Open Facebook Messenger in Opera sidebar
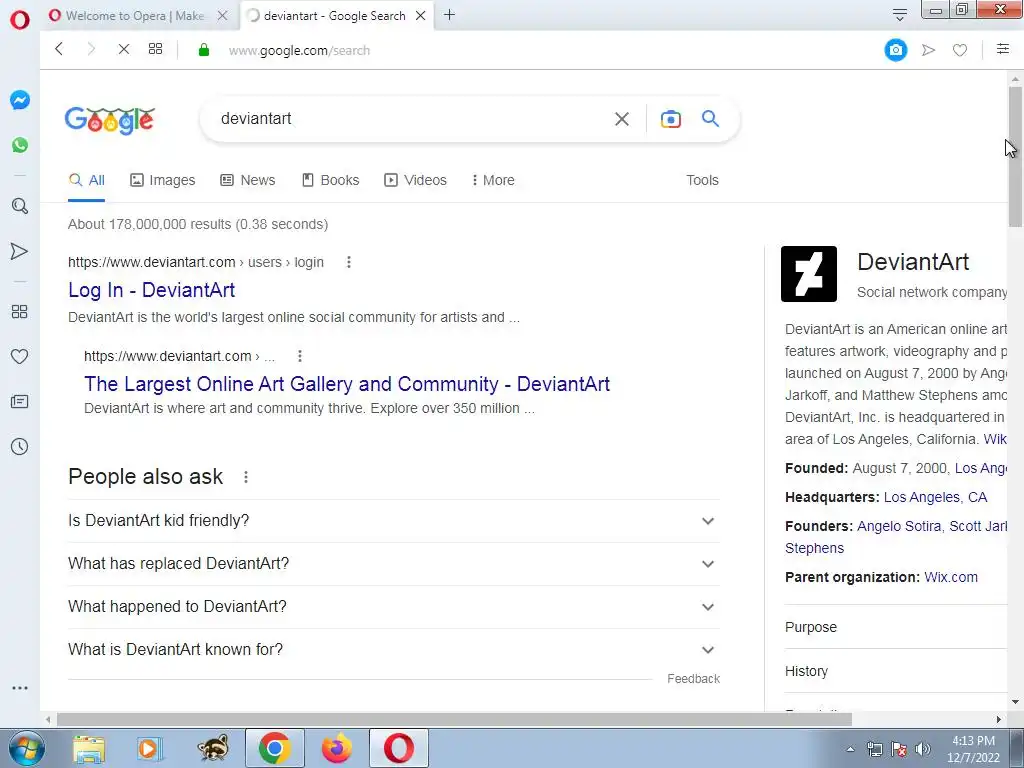This screenshot has height=768, width=1024. [20, 100]
